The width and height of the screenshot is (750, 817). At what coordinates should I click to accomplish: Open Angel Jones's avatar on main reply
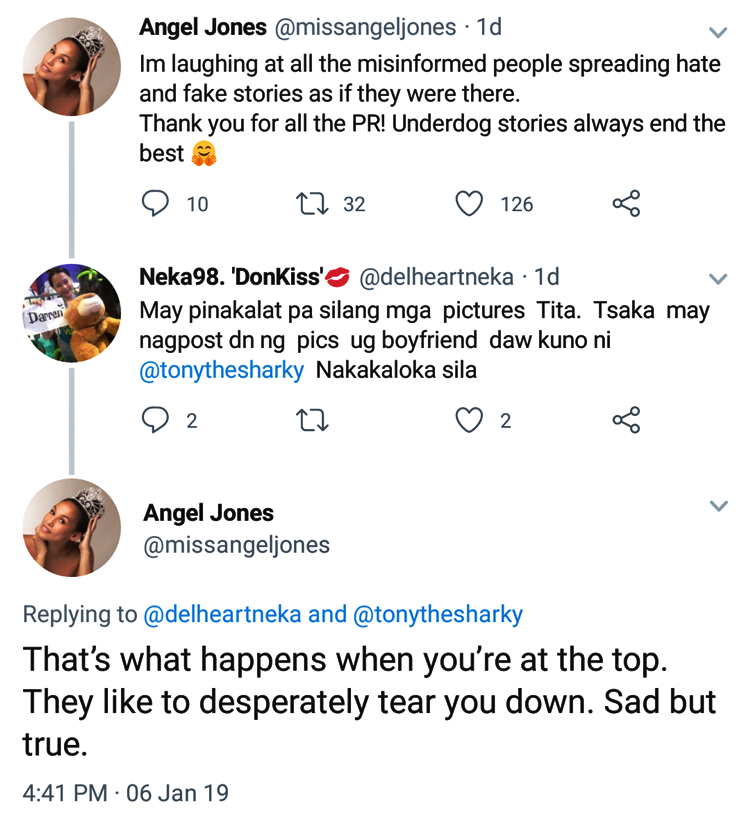71,529
